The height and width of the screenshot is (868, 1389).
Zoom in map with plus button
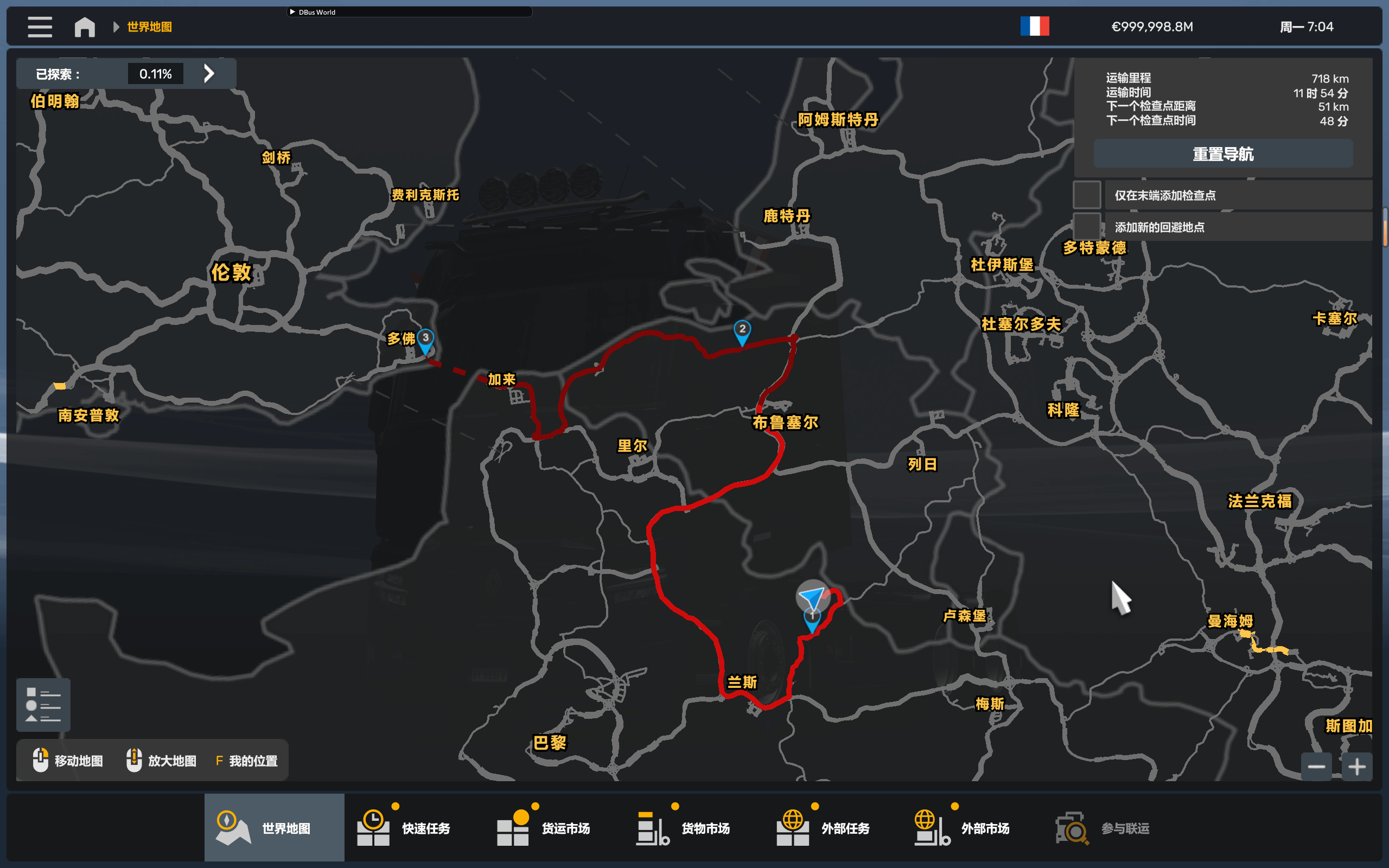tap(1357, 767)
